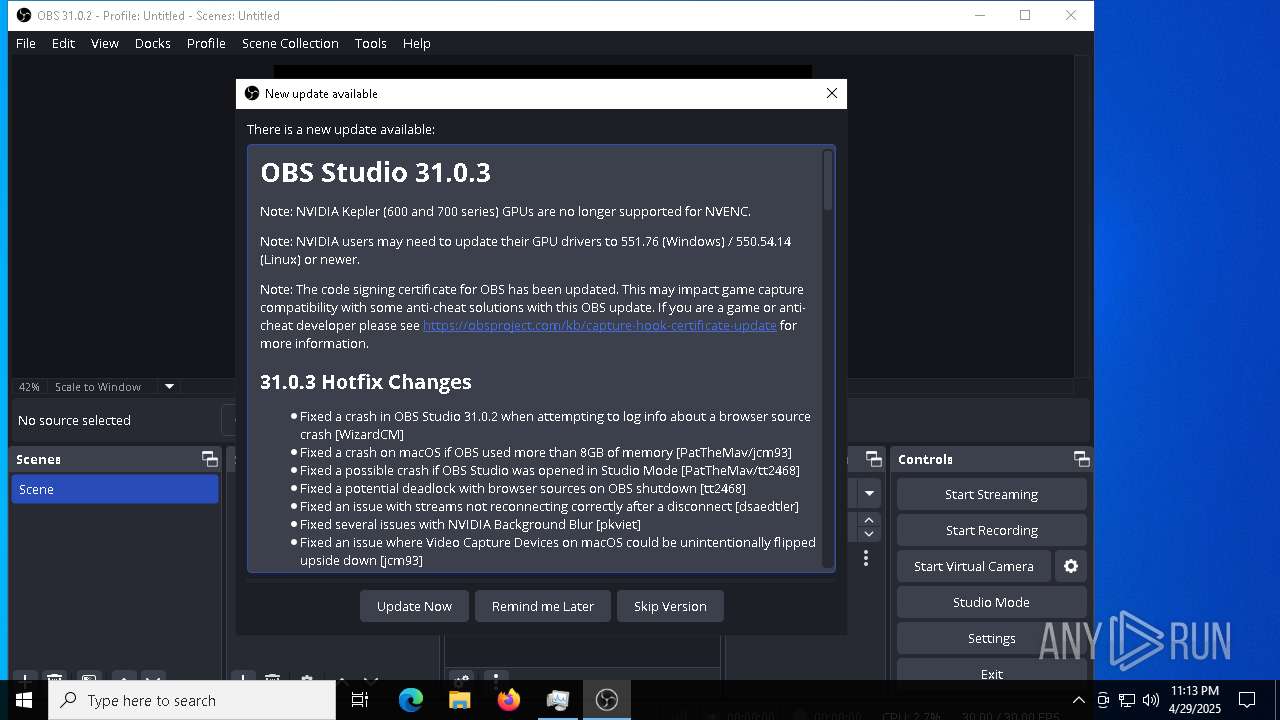This screenshot has width=1280, height=720.
Task: Click the release notes scrollbar
Action: [828, 180]
